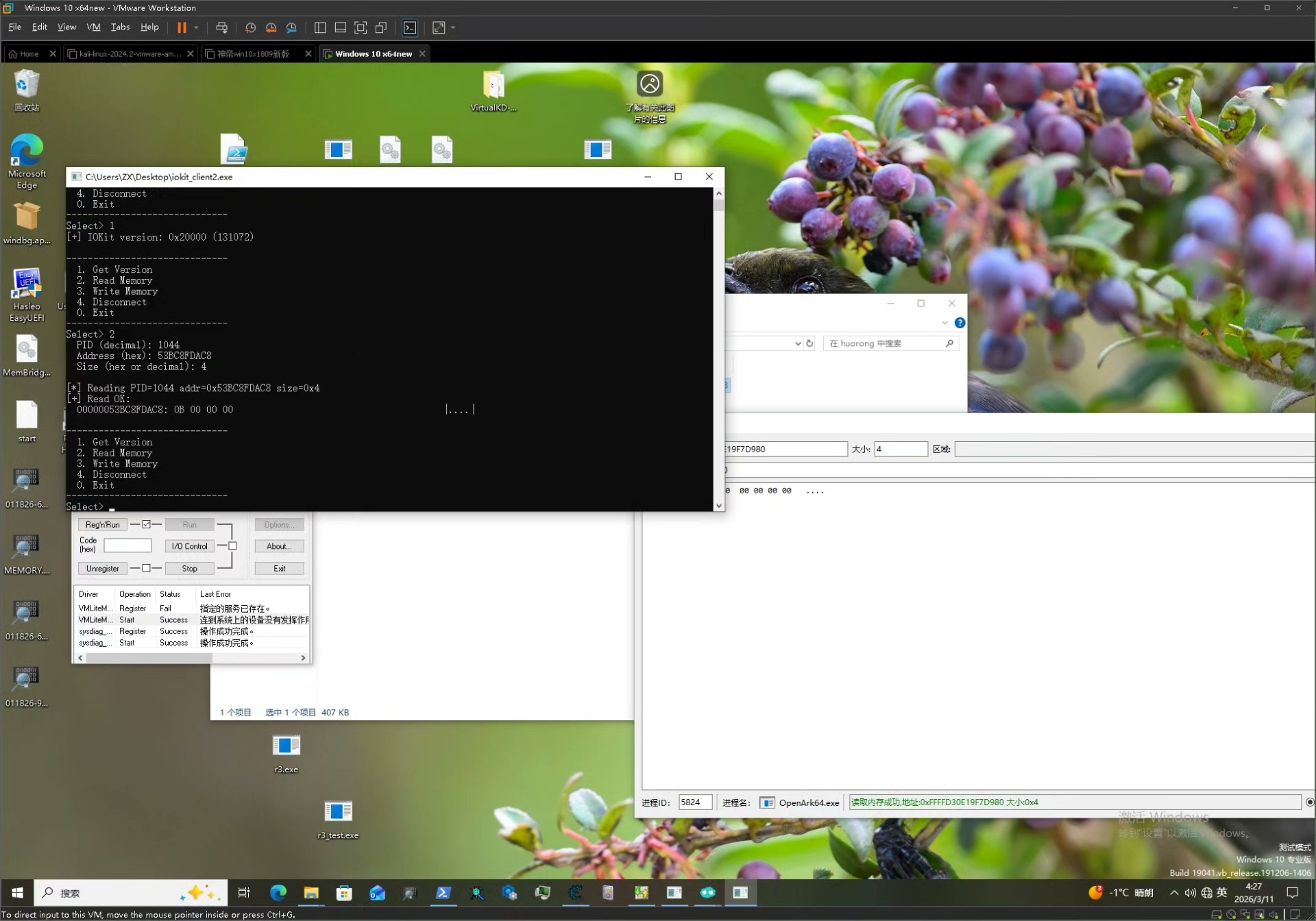Open the snapshot manager icon
1316x921 pixels.
click(291, 27)
